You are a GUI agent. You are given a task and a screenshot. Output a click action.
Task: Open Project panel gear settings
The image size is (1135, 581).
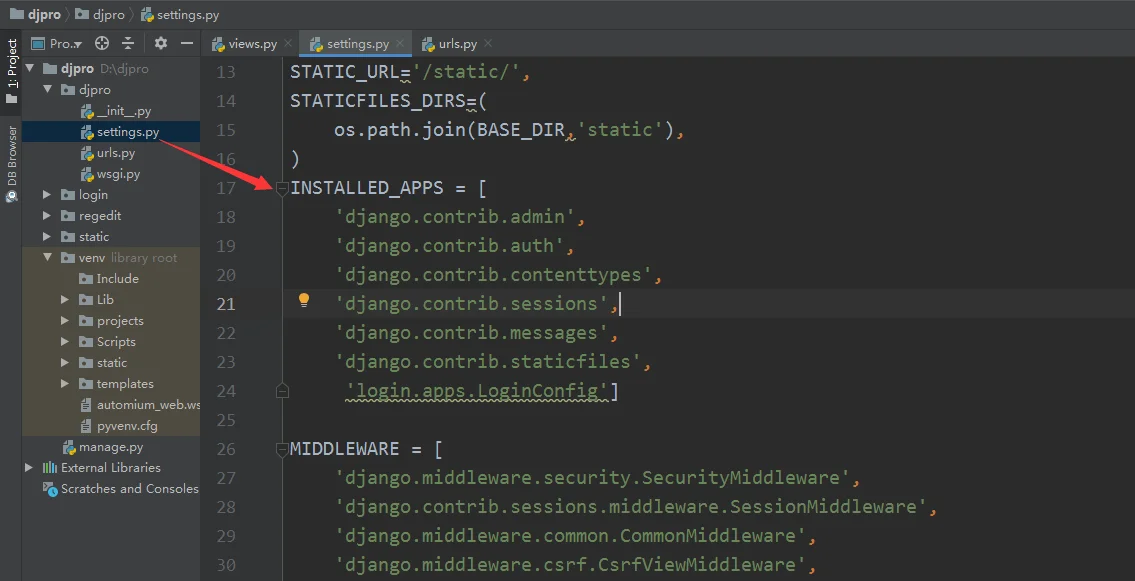[161, 43]
